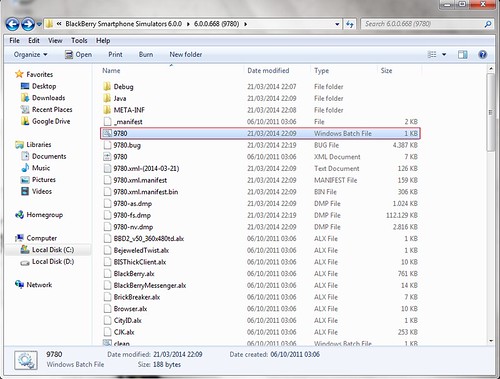
Task: Open the Help menu
Action: coord(103,41)
